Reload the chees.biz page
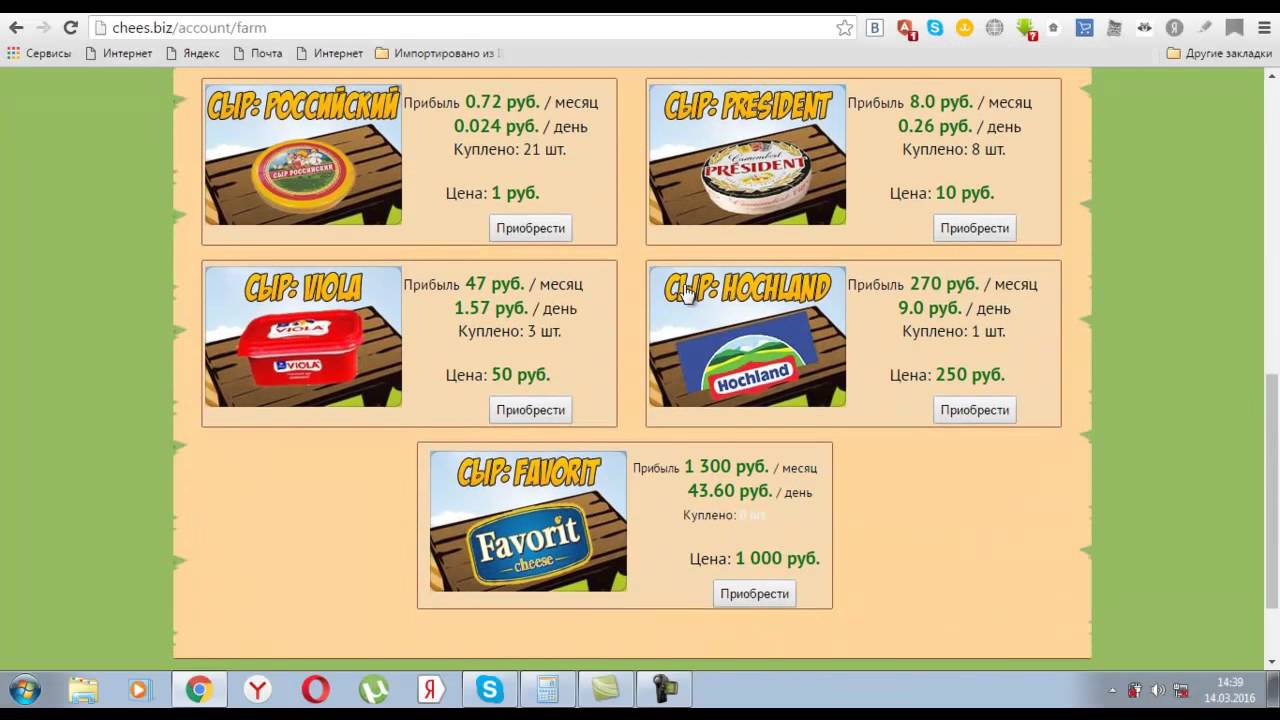 click(x=70, y=28)
